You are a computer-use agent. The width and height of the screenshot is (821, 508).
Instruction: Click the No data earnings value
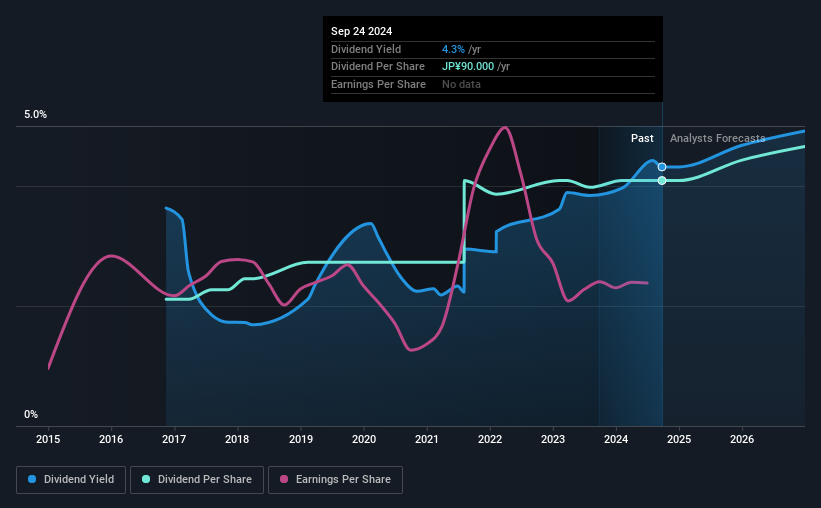click(x=461, y=84)
